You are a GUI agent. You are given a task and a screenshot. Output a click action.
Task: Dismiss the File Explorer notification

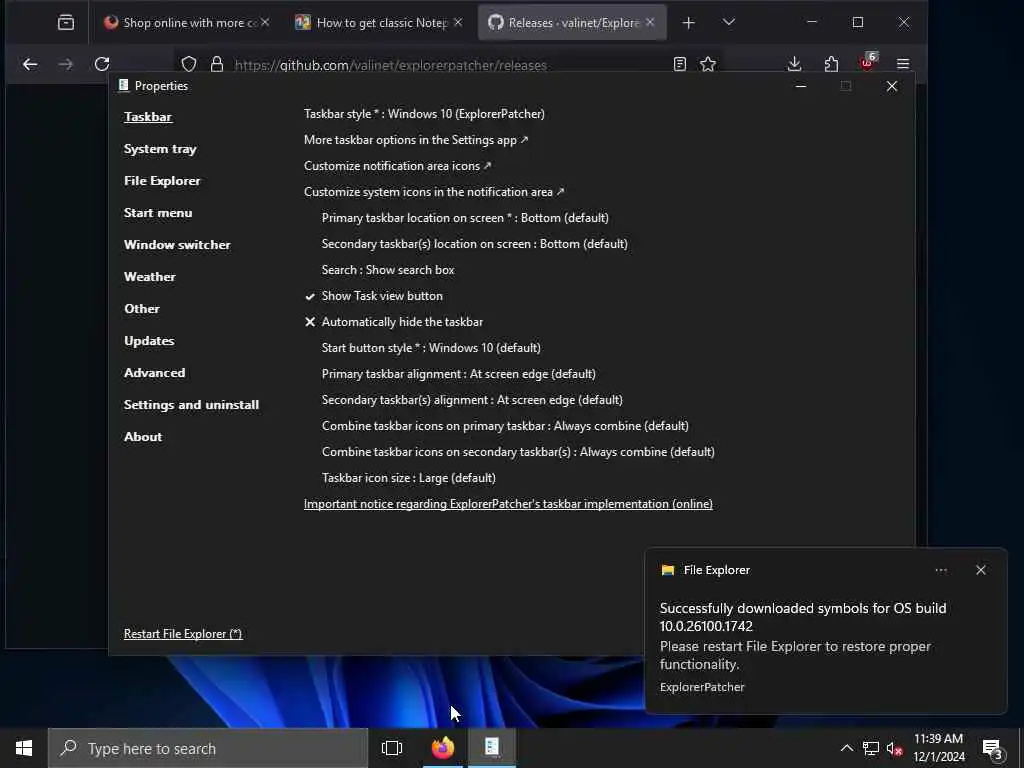tap(981, 570)
